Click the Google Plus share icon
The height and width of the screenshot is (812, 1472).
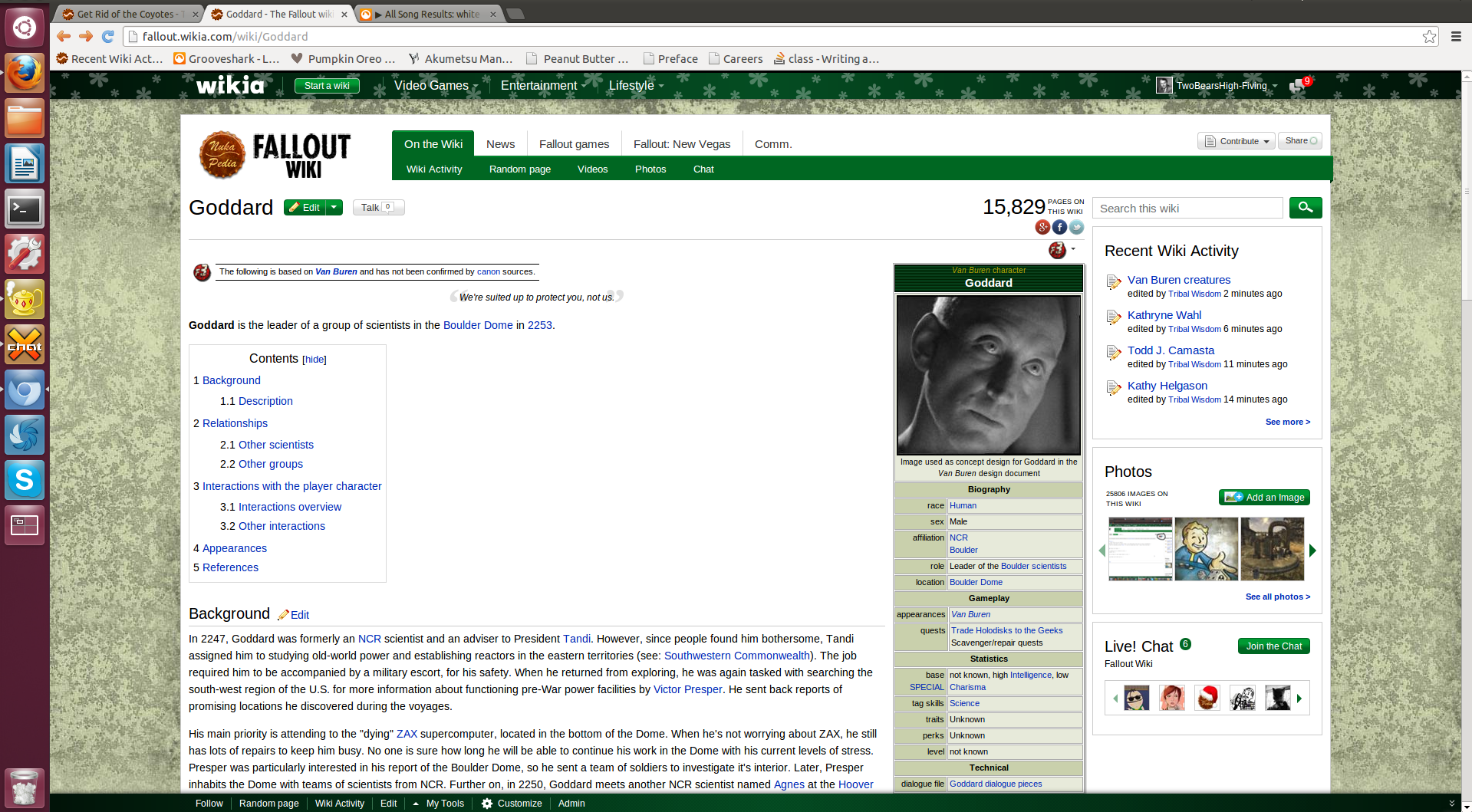(1042, 227)
